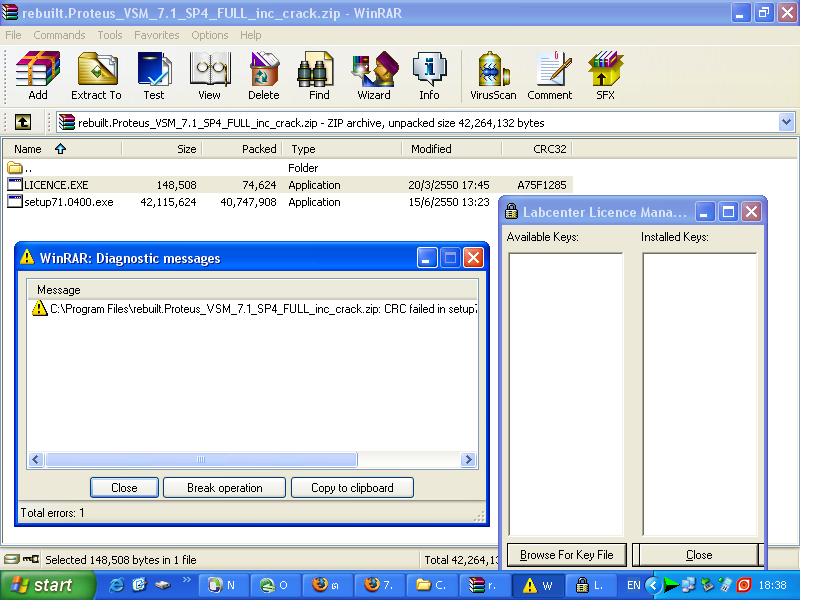Click the SFX toolbar icon
The height and width of the screenshot is (615, 820).
(x=605, y=75)
